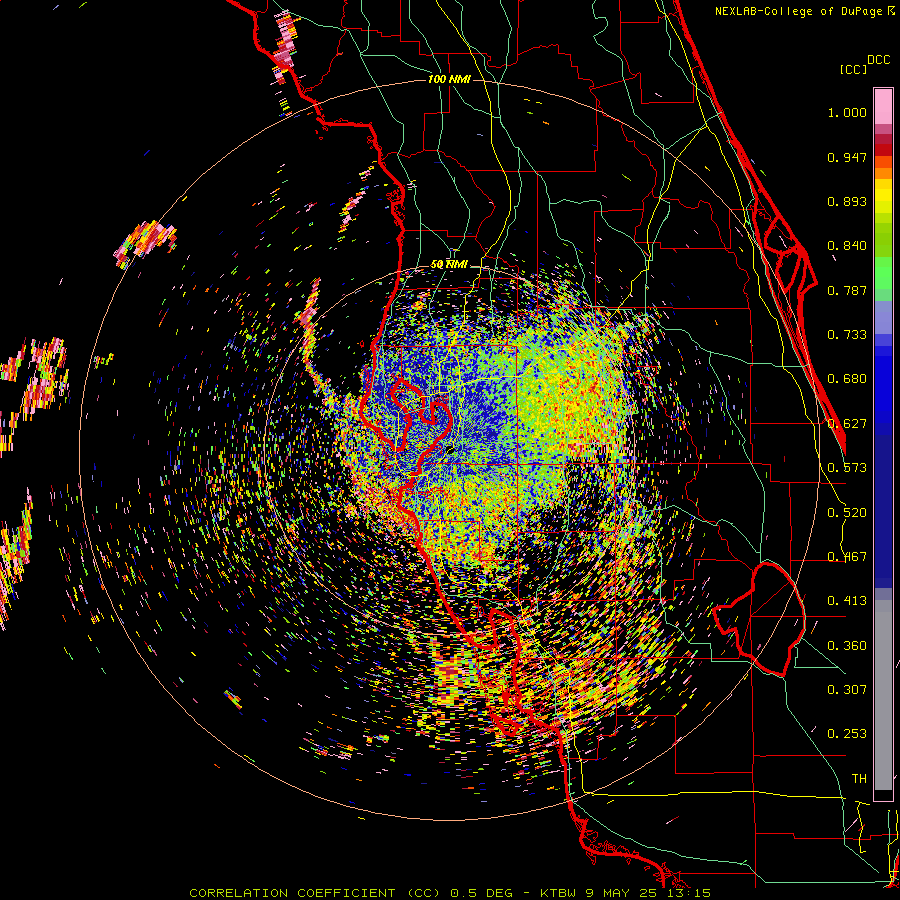Image resolution: width=900 pixels, height=900 pixels.
Task: Select the pink top segment of color bar
Action: pyautogui.click(x=883, y=106)
